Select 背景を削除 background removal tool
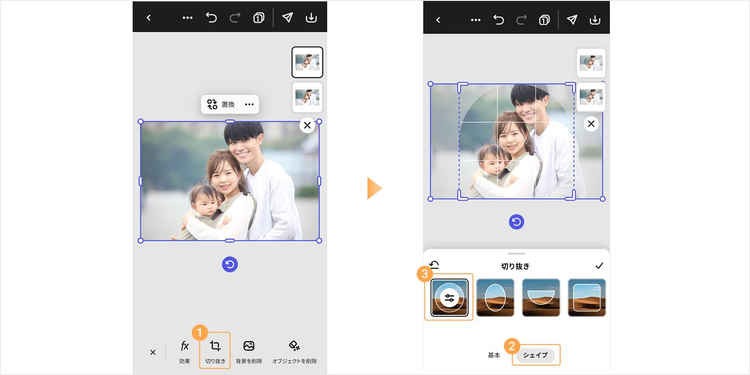Viewport: 750px width, 375px height. 249,352
